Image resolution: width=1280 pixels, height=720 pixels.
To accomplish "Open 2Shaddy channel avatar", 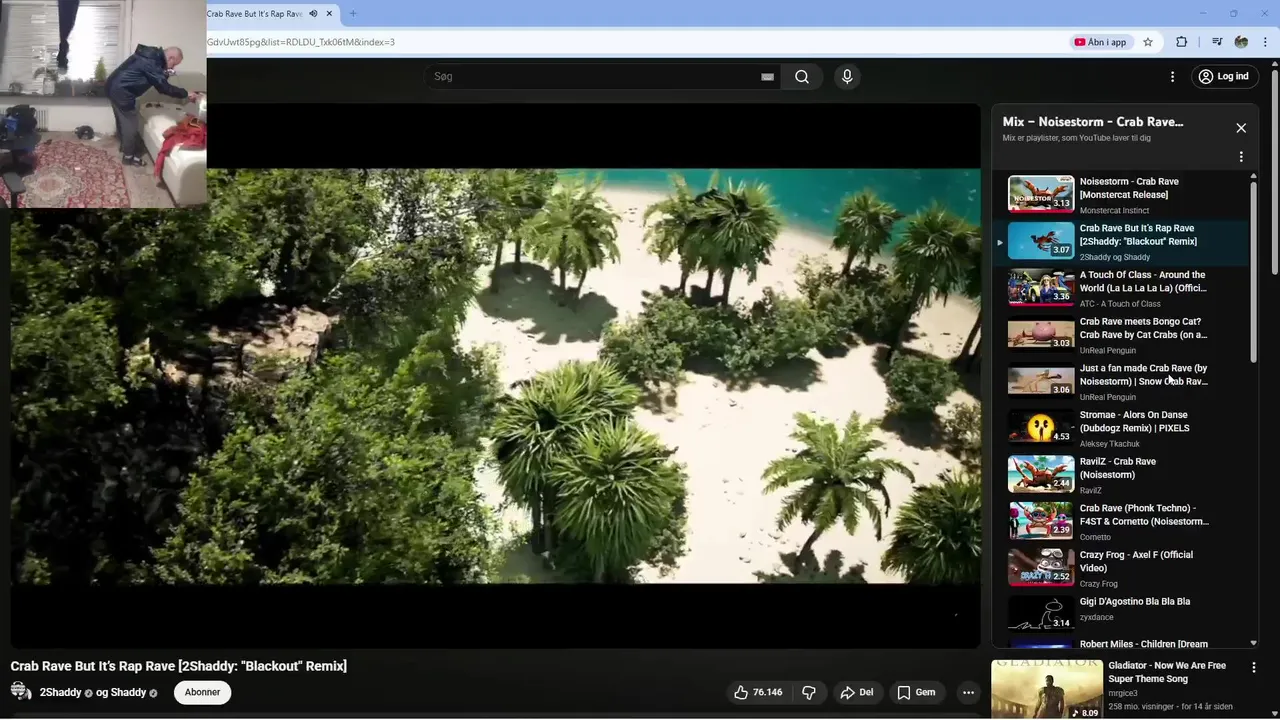I will tap(21, 692).
